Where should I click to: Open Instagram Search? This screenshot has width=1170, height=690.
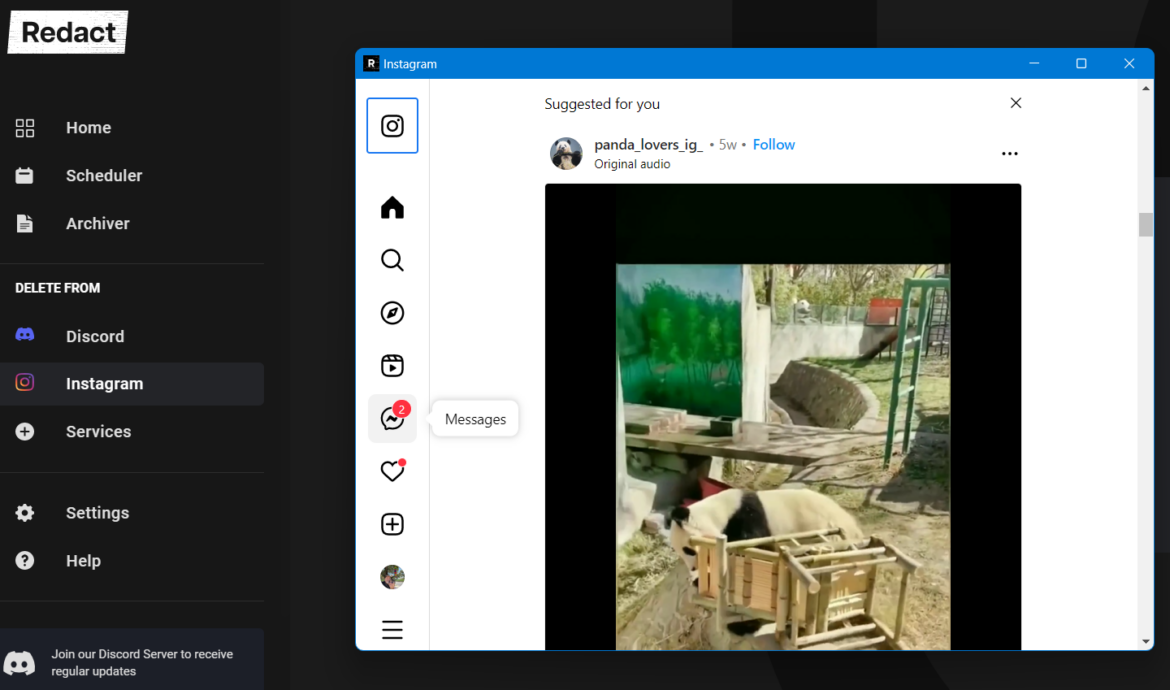392,260
